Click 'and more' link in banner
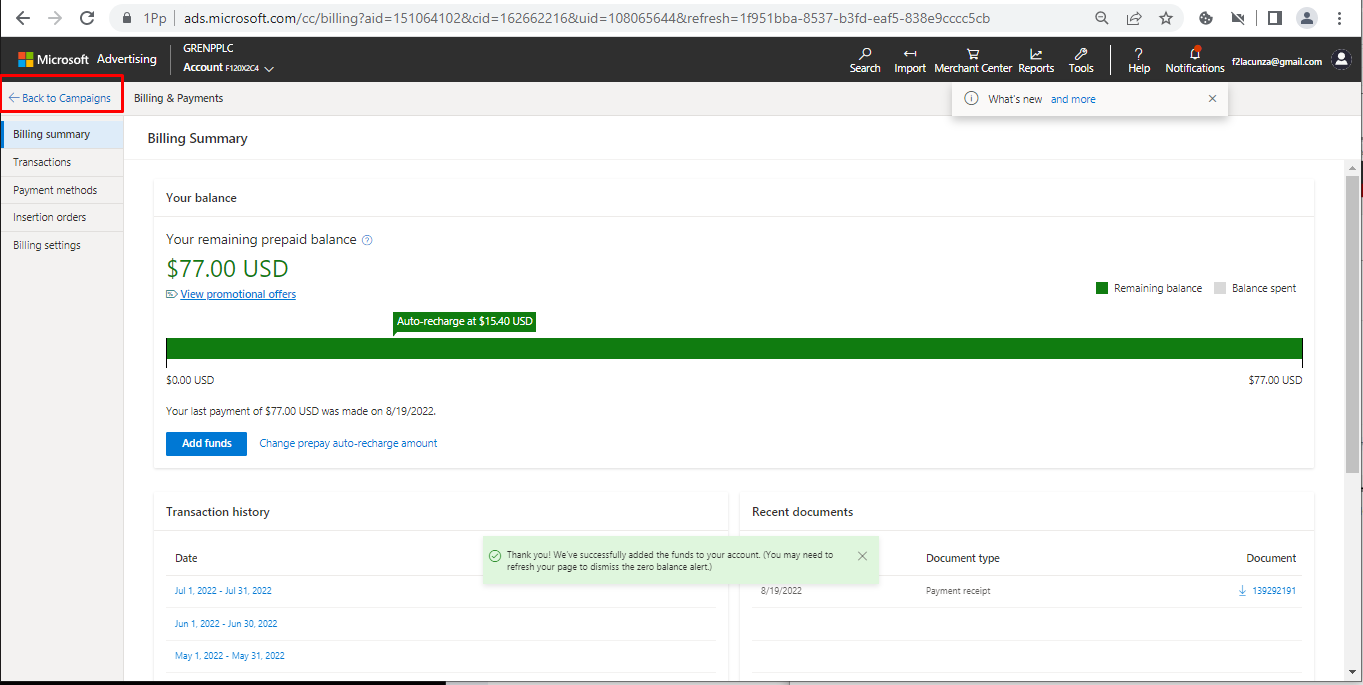The height and width of the screenshot is (685, 1363). [1073, 99]
